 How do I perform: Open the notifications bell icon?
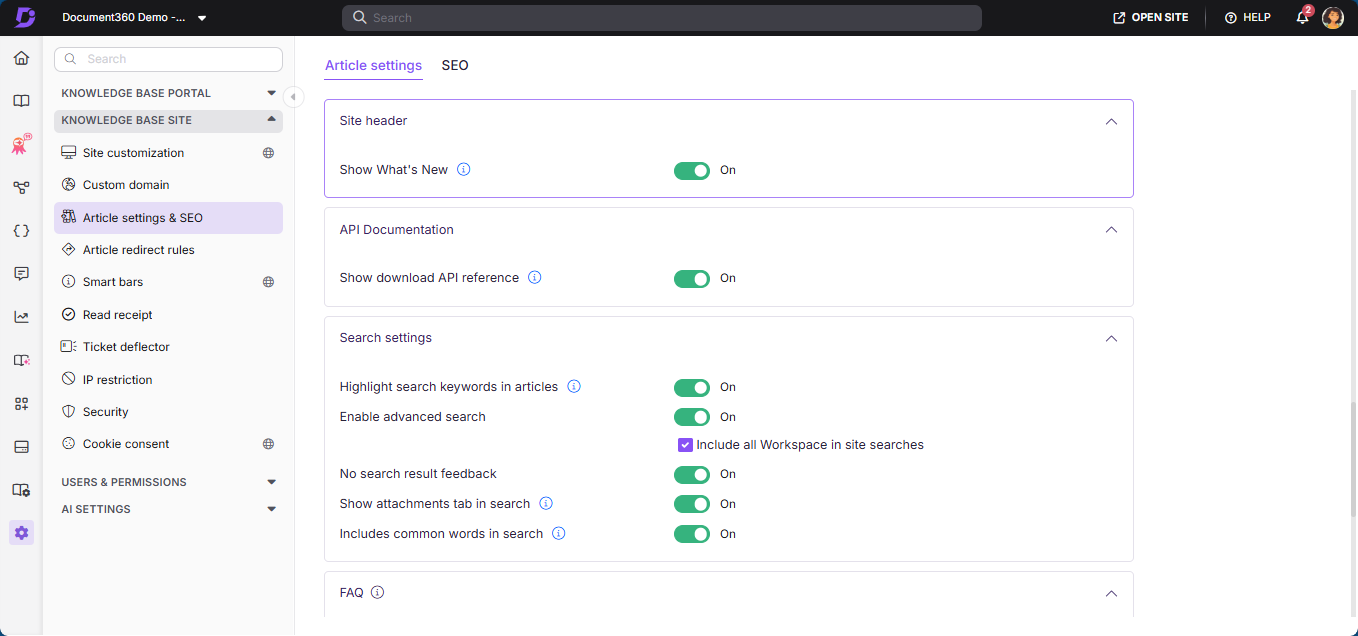[x=1302, y=17]
